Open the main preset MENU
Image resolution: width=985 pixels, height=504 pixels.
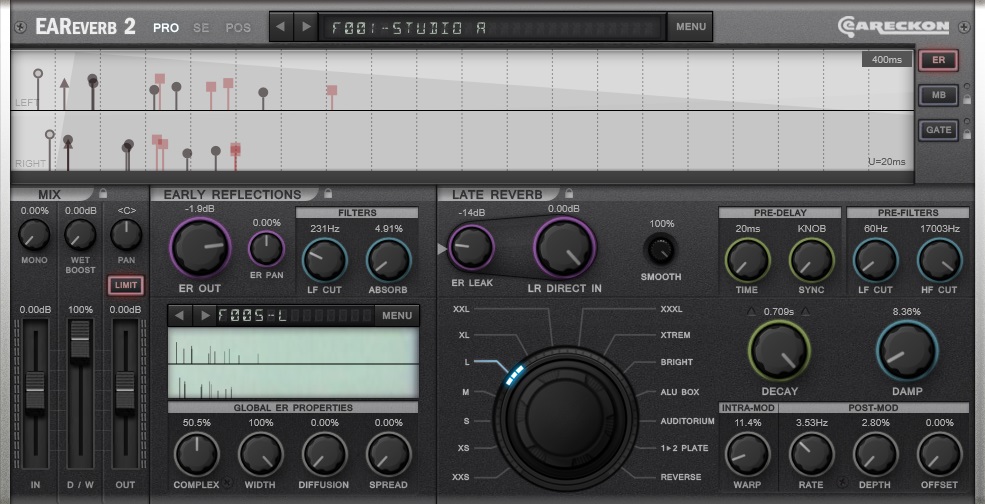pos(690,27)
